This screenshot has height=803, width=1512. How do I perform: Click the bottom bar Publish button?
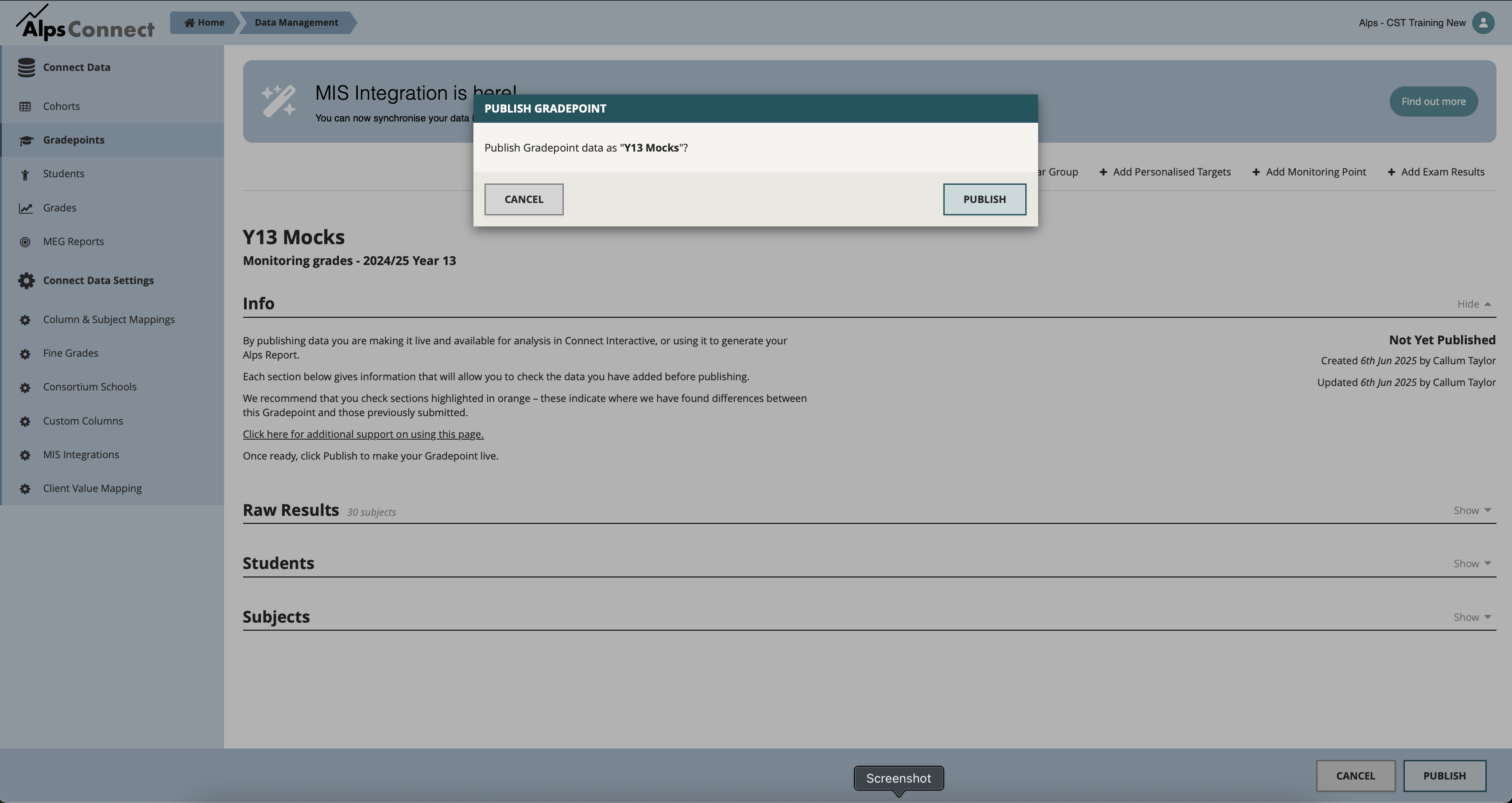point(1445,776)
